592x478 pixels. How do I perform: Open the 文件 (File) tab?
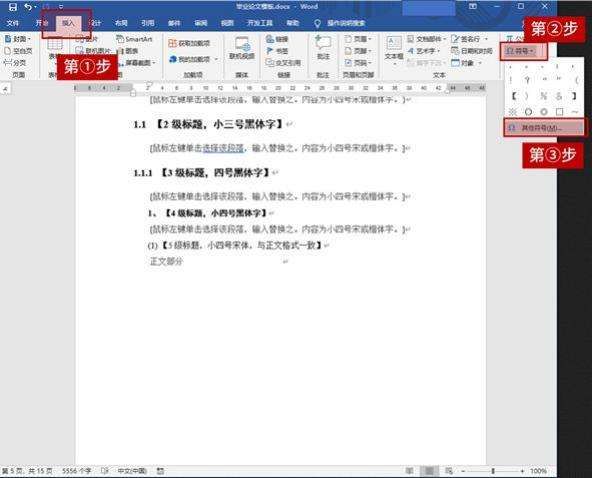[12, 23]
